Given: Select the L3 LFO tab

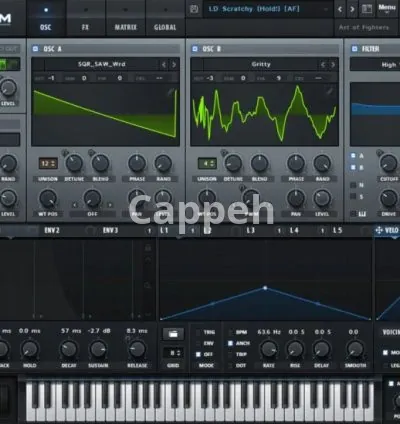Looking at the screenshot, I should pyautogui.click(x=251, y=230).
